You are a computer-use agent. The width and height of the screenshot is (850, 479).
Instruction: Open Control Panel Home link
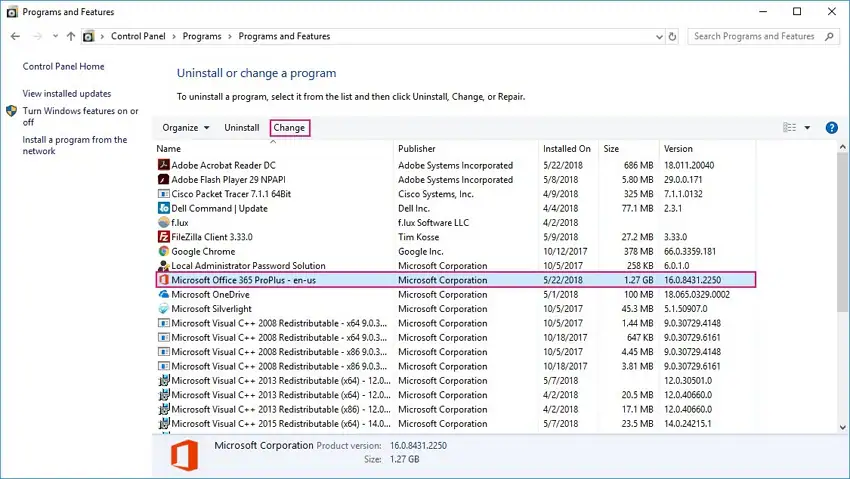point(63,66)
